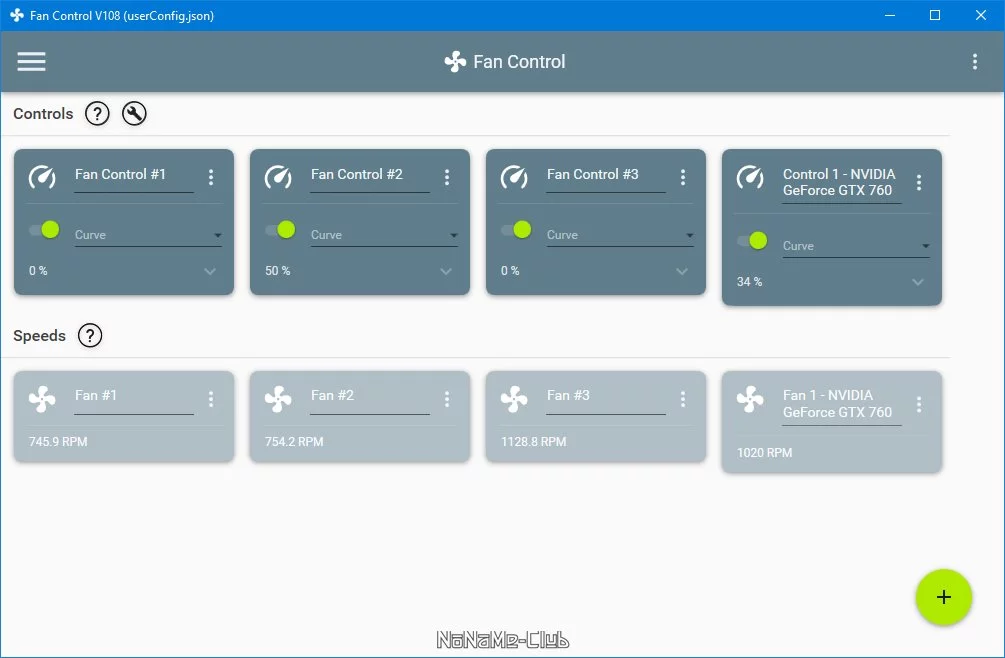Edit the Control 1 - NVIDIA GeForce name field
1005x658 pixels.
[x=842, y=184]
